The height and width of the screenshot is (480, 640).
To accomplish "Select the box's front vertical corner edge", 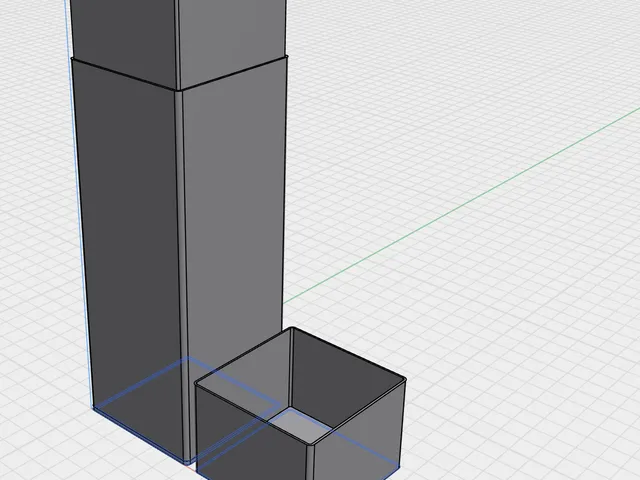I will pyautogui.click(x=310, y=462).
